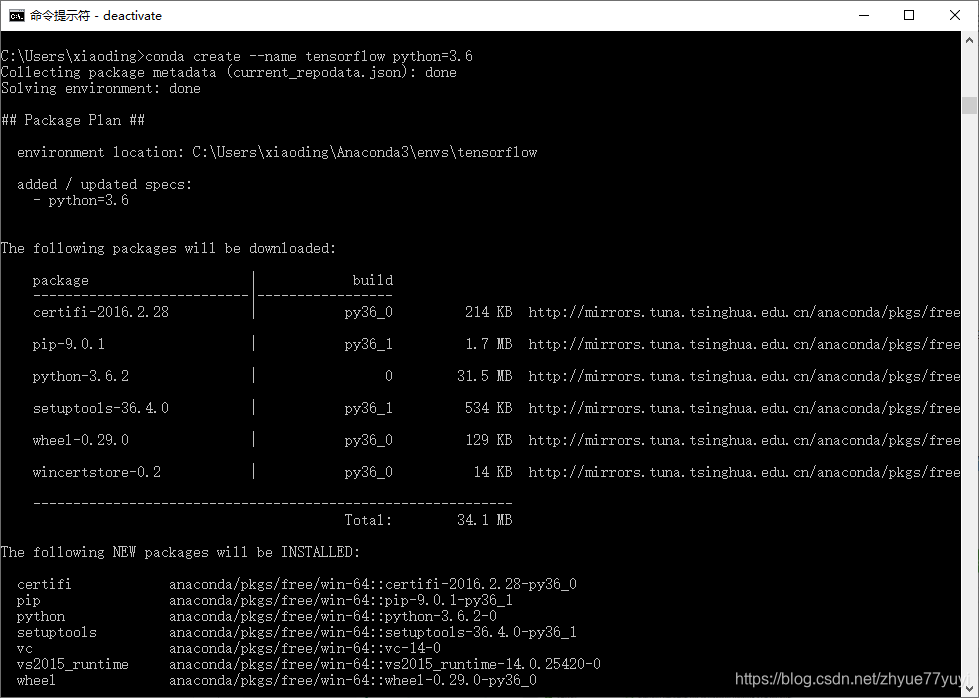Click the '34.1 MB' total value
The height and width of the screenshot is (698, 979).
(x=485, y=520)
